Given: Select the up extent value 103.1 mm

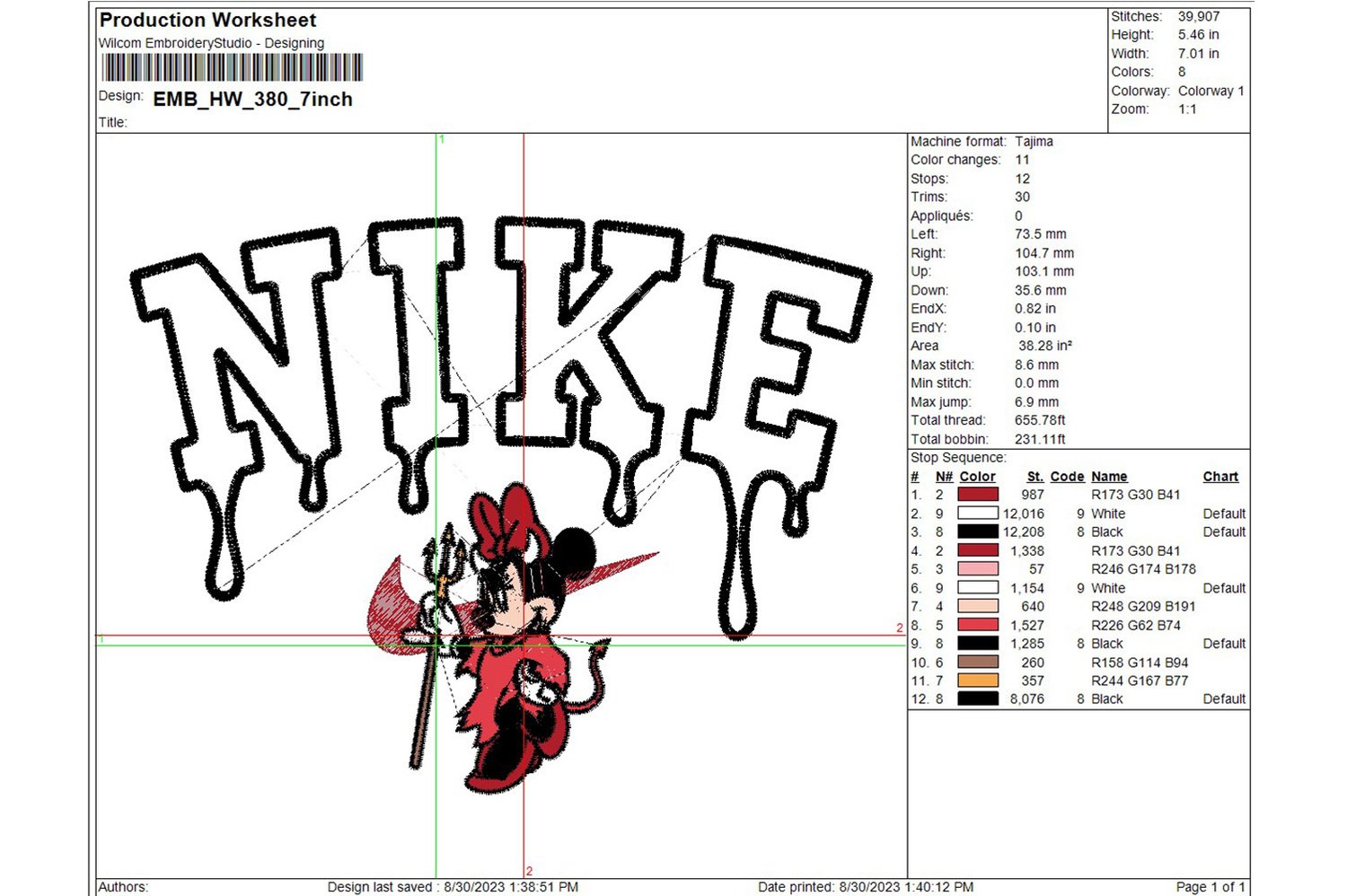Looking at the screenshot, I should (x=1044, y=271).
